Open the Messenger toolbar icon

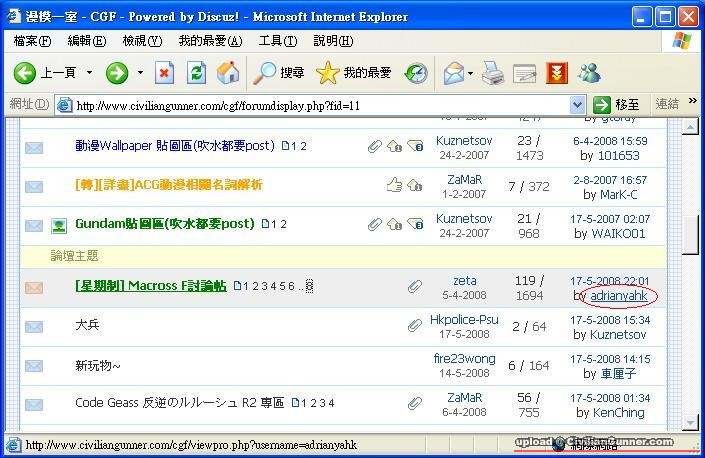(588, 73)
